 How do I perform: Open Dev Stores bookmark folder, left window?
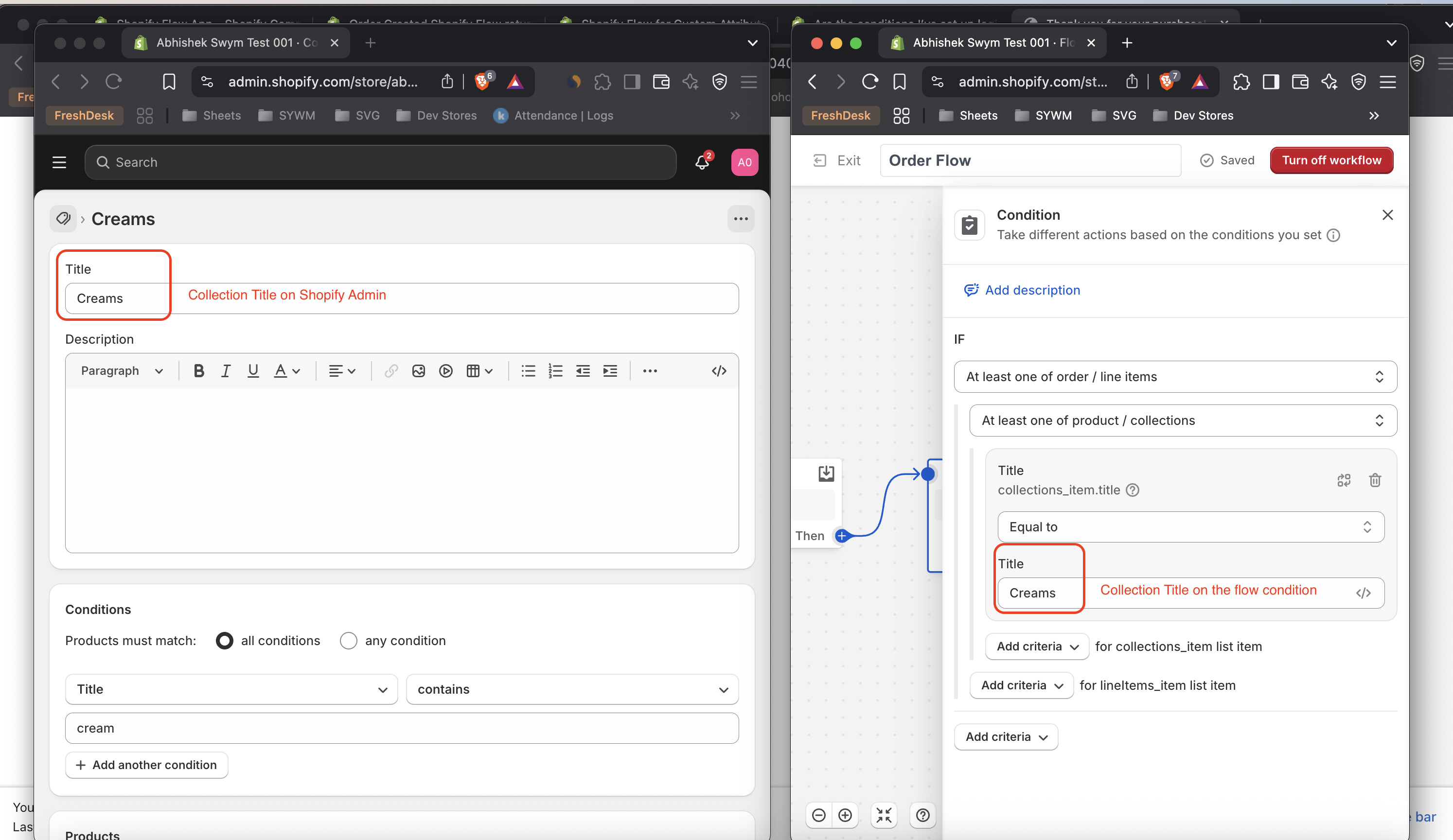click(x=437, y=115)
